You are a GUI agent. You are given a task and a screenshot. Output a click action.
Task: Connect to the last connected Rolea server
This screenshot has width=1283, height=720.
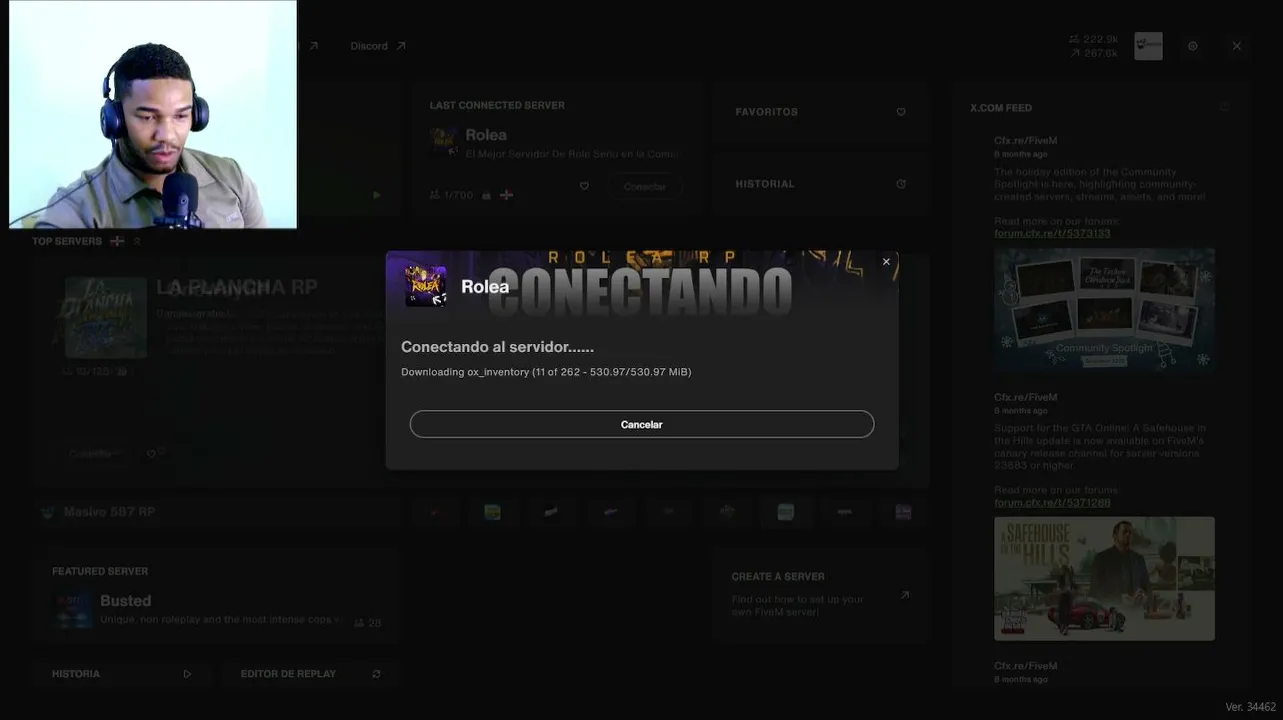pyautogui.click(x=645, y=186)
